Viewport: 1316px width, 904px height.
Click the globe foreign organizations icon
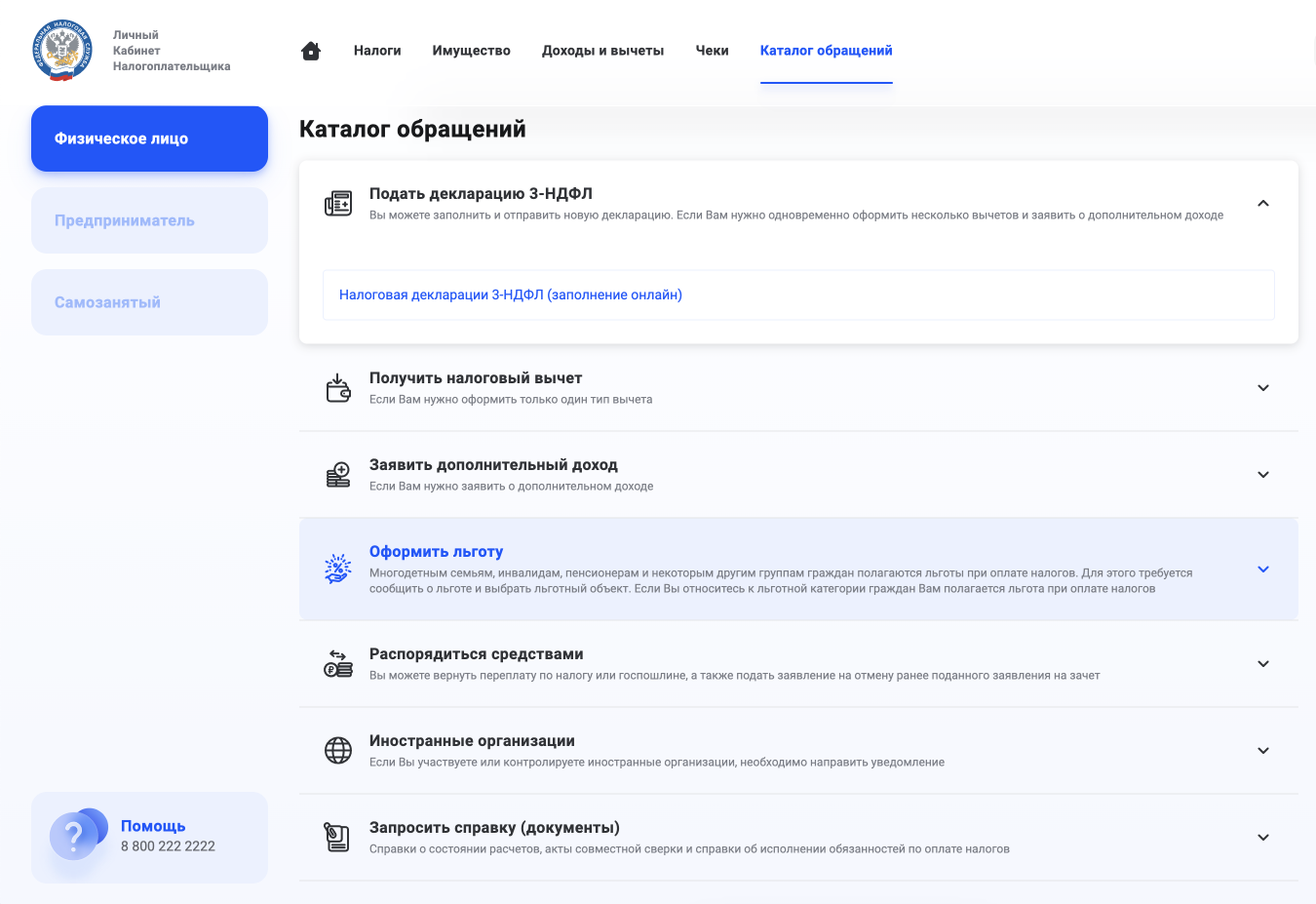(x=338, y=750)
